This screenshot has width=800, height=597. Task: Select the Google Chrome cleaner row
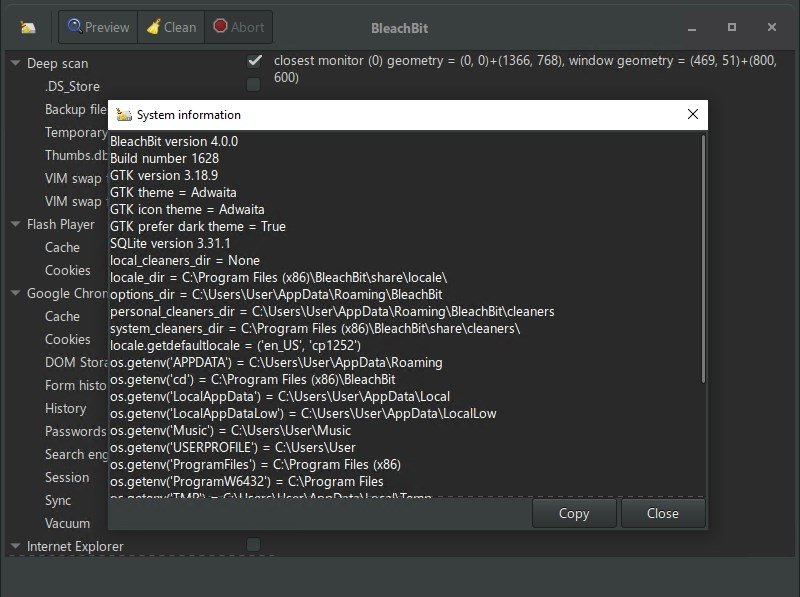click(x=67, y=293)
